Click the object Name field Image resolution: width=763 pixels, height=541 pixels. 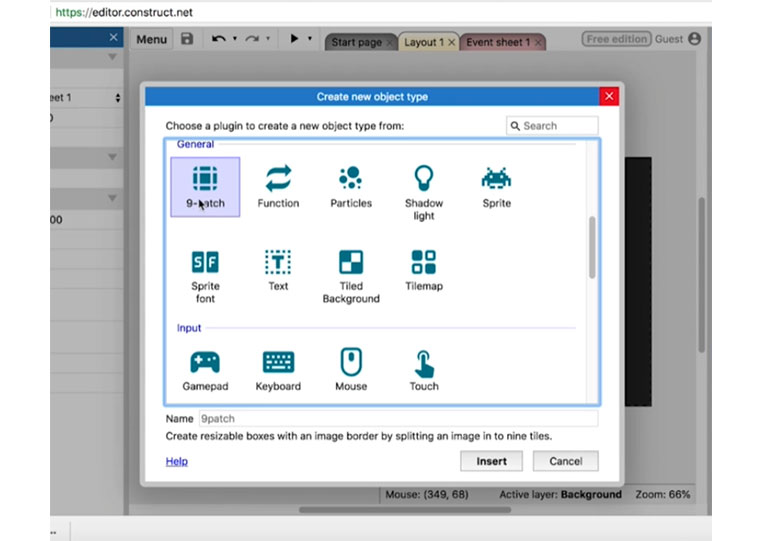[x=399, y=419]
